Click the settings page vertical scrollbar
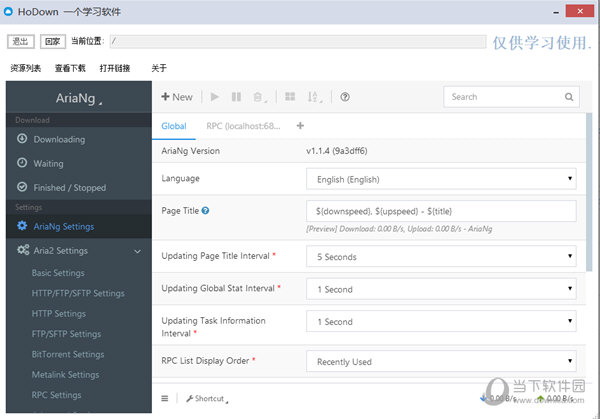 click(589, 192)
